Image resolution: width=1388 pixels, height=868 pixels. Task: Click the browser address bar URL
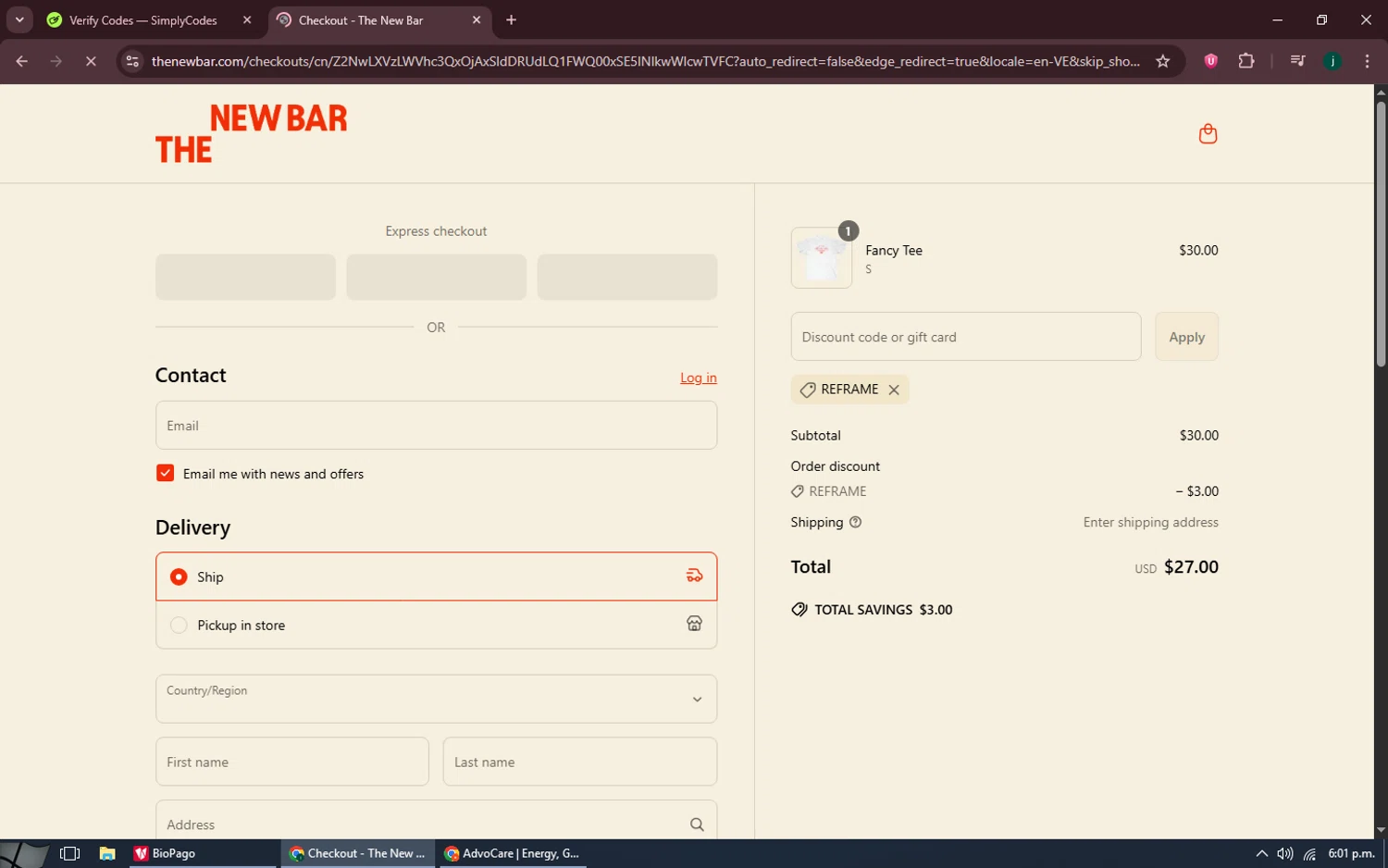645,61
